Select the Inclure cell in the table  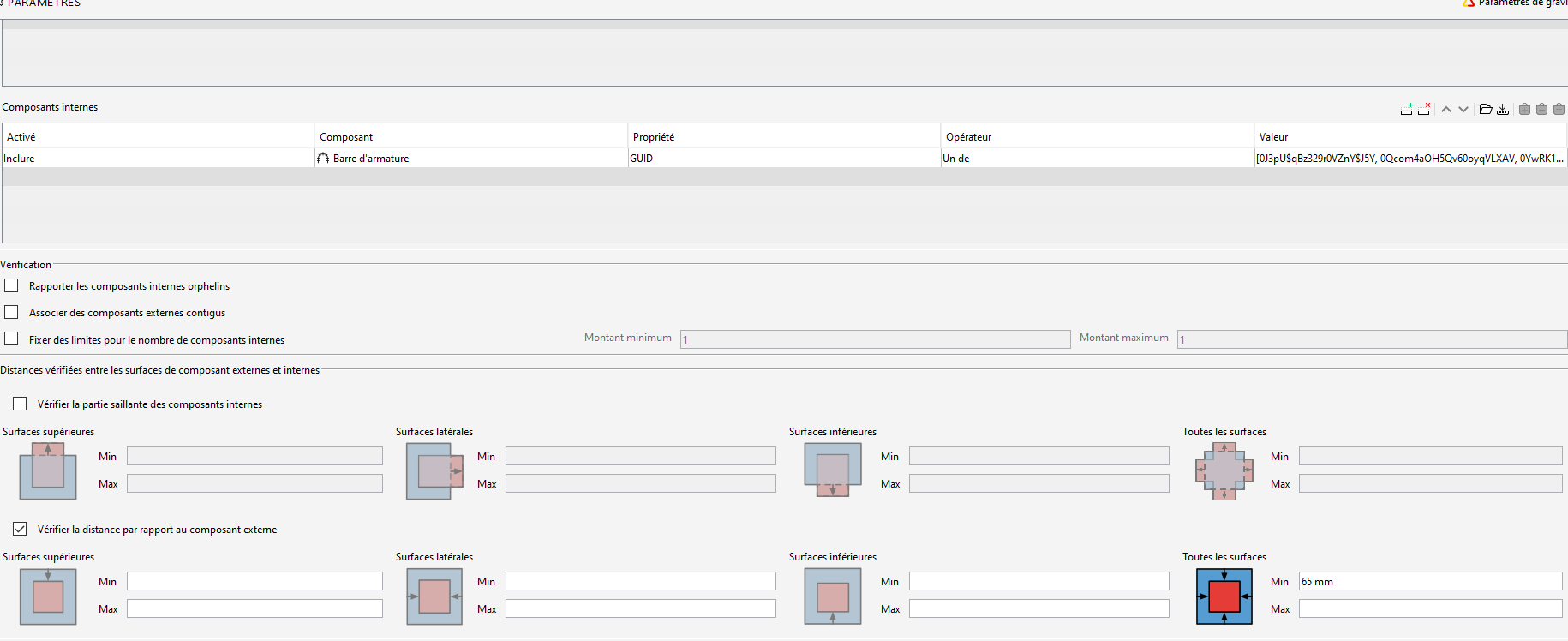coord(158,159)
